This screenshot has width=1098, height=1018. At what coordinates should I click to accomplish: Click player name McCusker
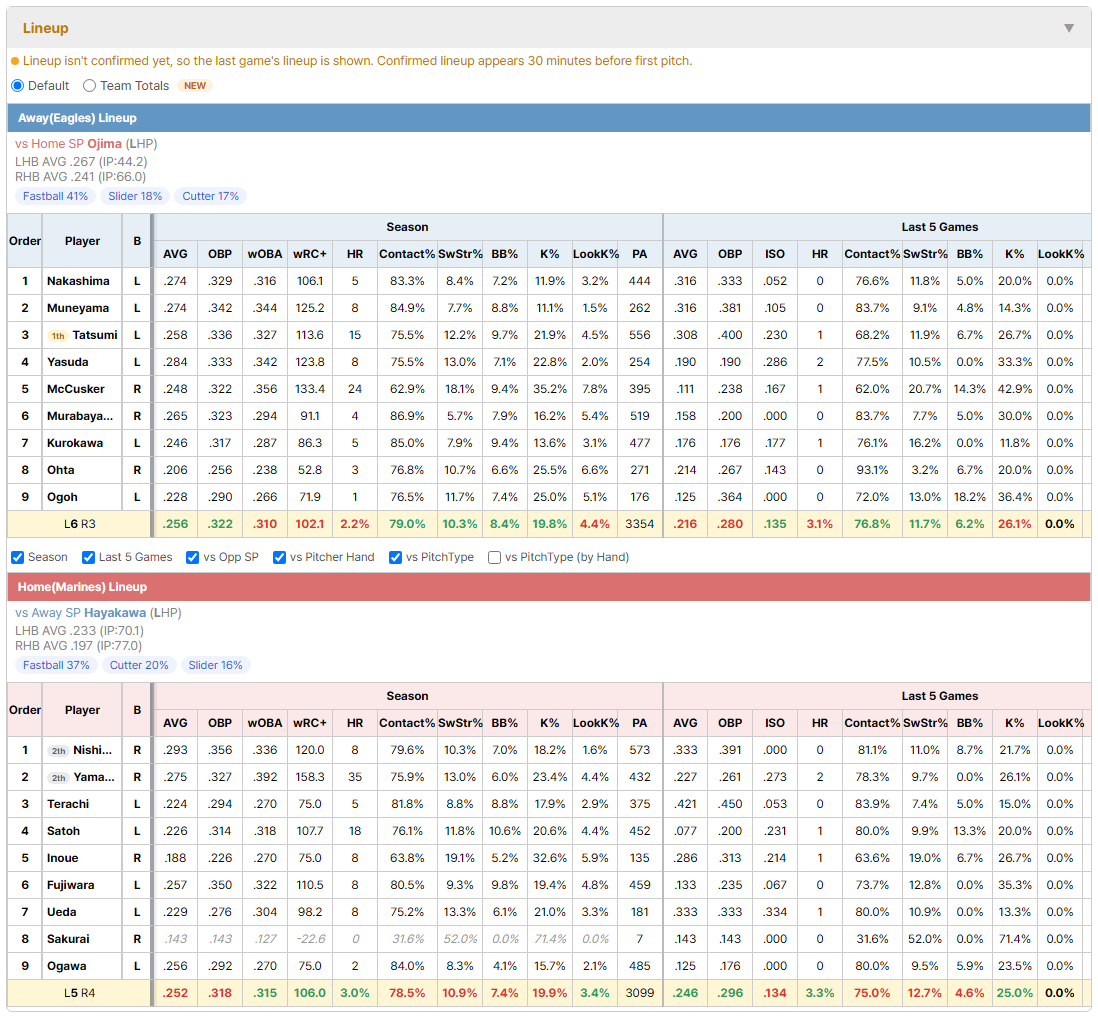[x=76, y=389]
